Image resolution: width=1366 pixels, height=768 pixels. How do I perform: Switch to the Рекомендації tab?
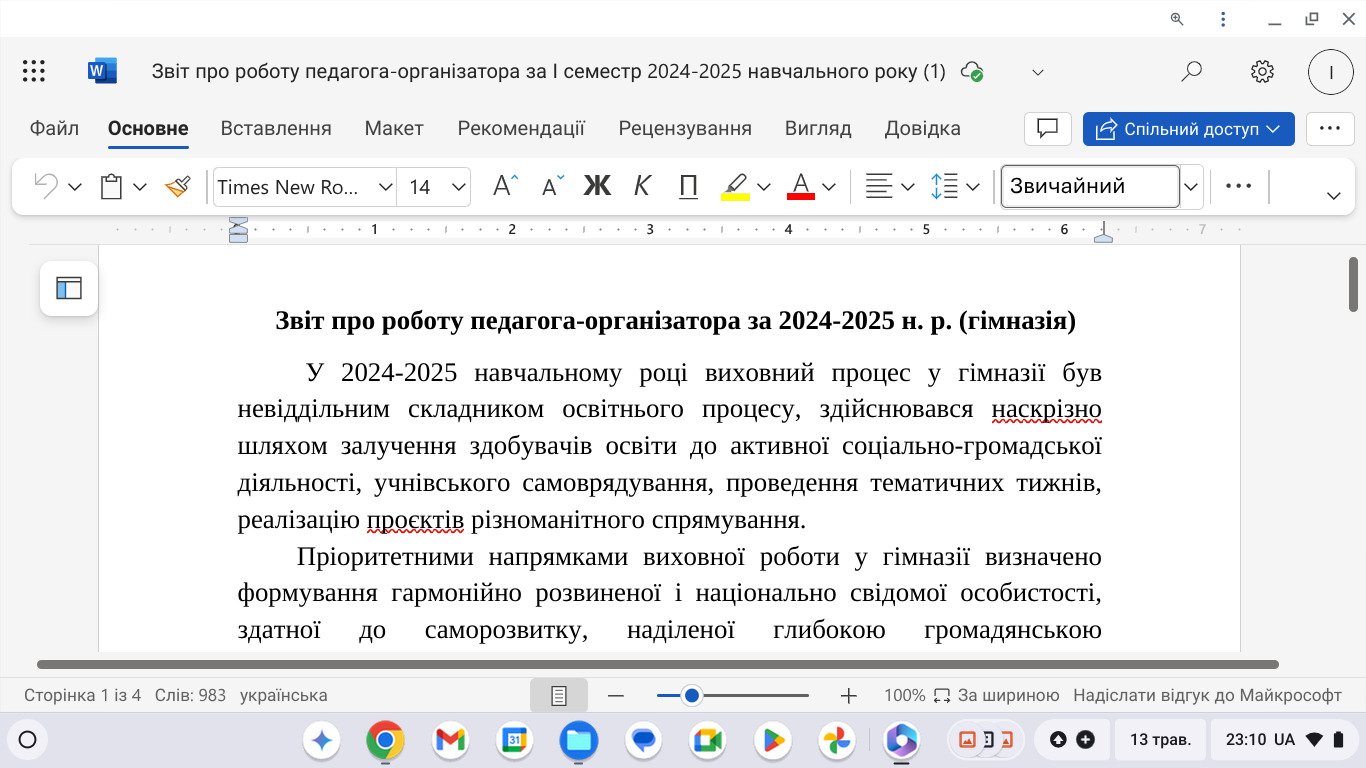tap(521, 128)
